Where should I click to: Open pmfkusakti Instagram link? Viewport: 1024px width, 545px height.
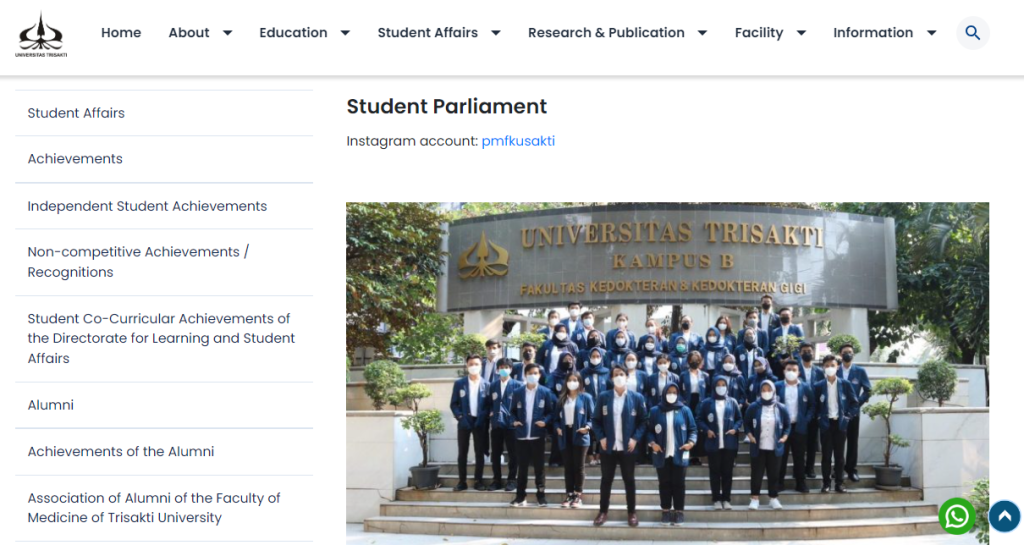[518, 141]
